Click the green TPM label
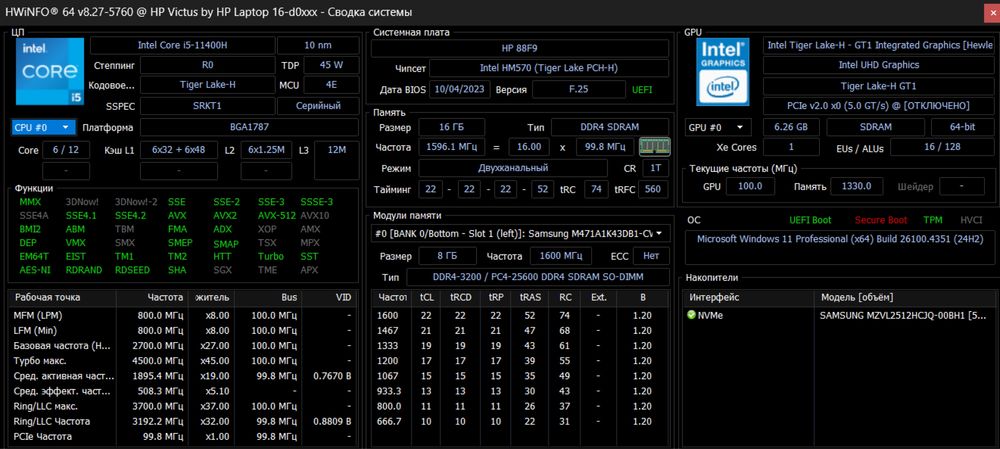The height and width of the screenshot is (449, 1000). (933, 220)
